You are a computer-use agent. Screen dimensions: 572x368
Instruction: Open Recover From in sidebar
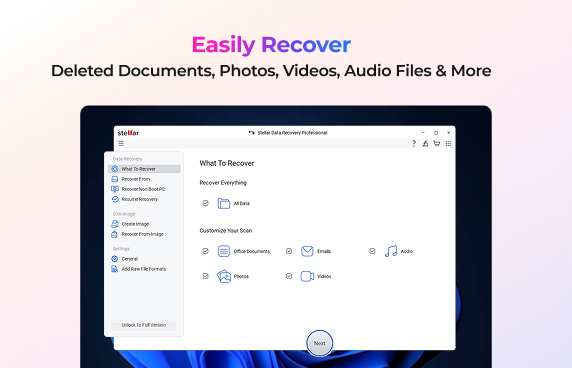pyautogui.click(x=144, y=179)
